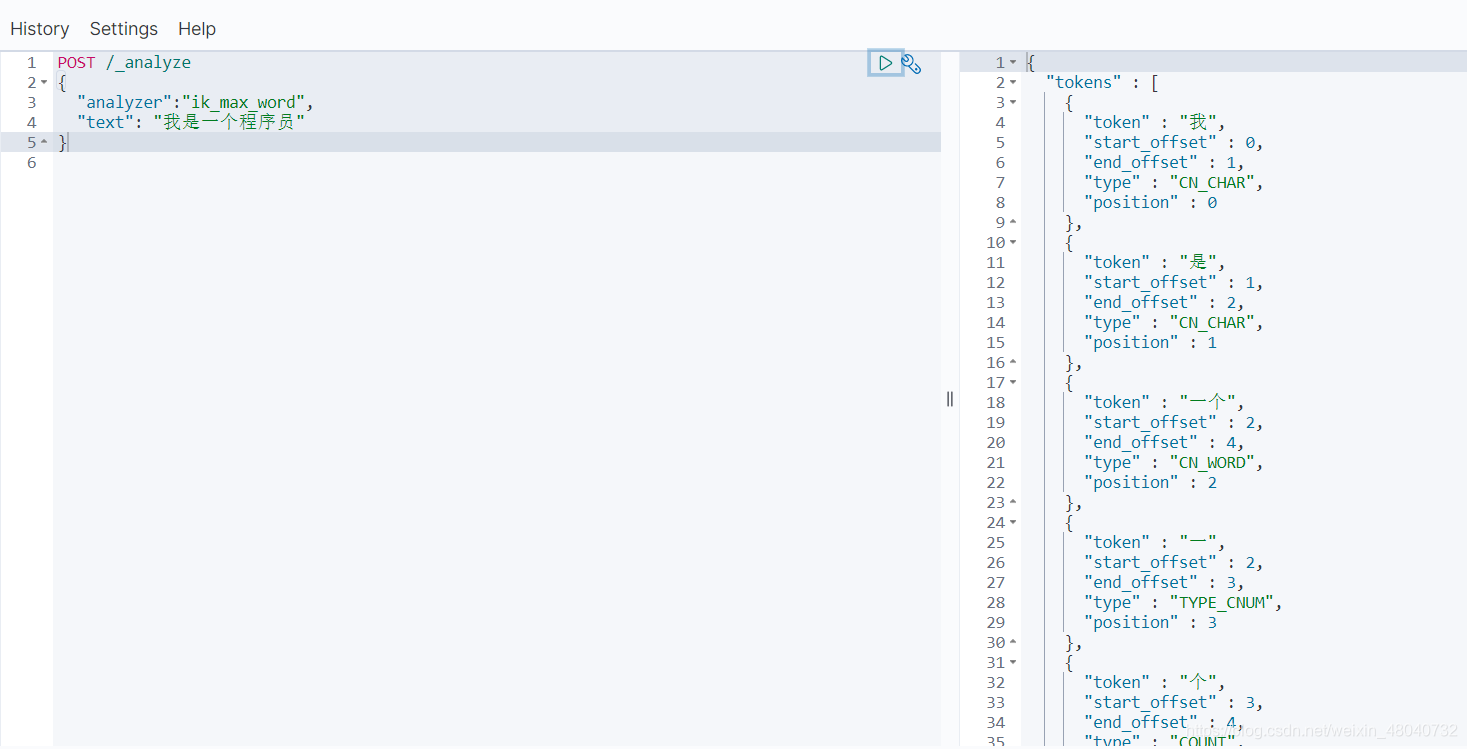
Task: Click "position" : 2 on response line 22
Action: pos(1151,482)
